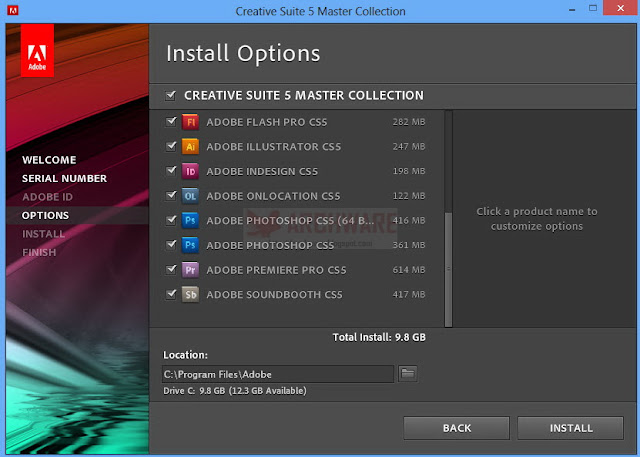Select the Adobe Flash Pro CS5 product name
The height and width of the screenshot is (457, 640).
[267, 122]
